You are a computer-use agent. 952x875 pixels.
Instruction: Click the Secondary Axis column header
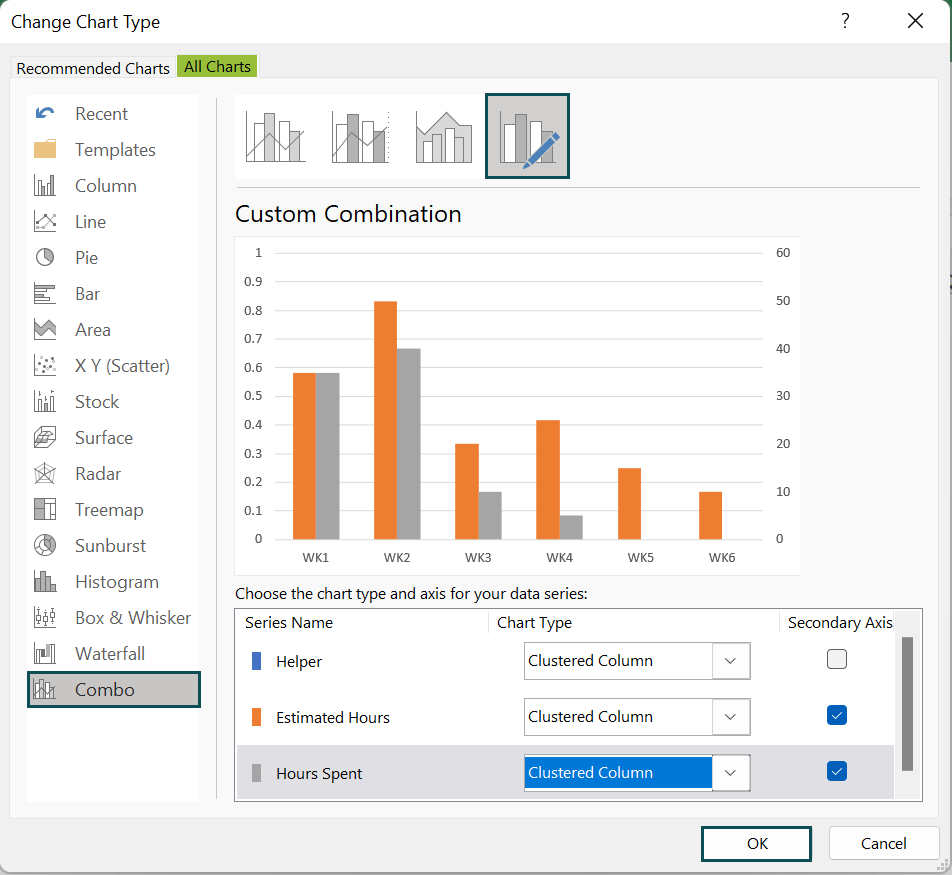pos(840,623)
